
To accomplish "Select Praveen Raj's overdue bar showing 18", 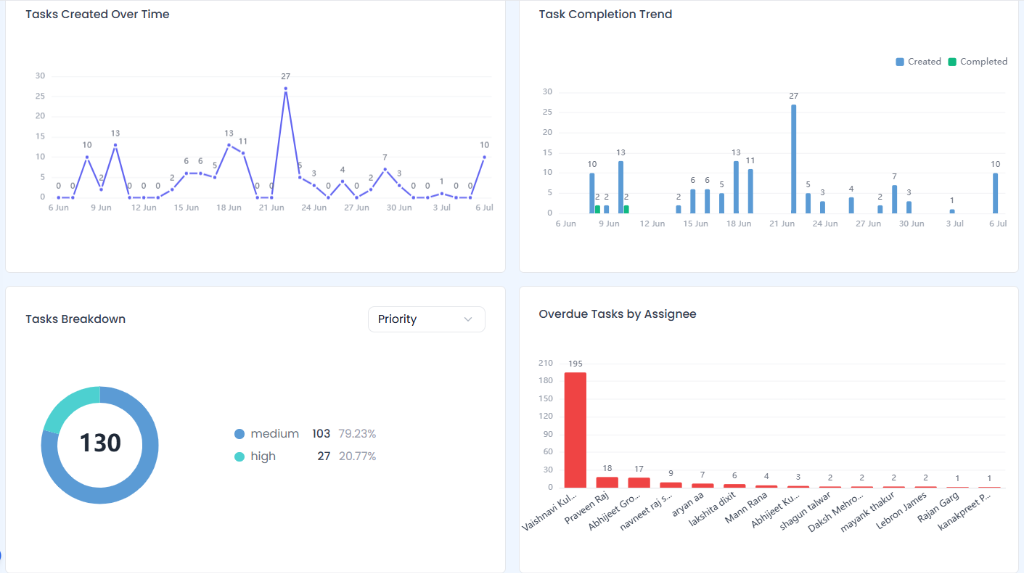I will pos(607,482).
